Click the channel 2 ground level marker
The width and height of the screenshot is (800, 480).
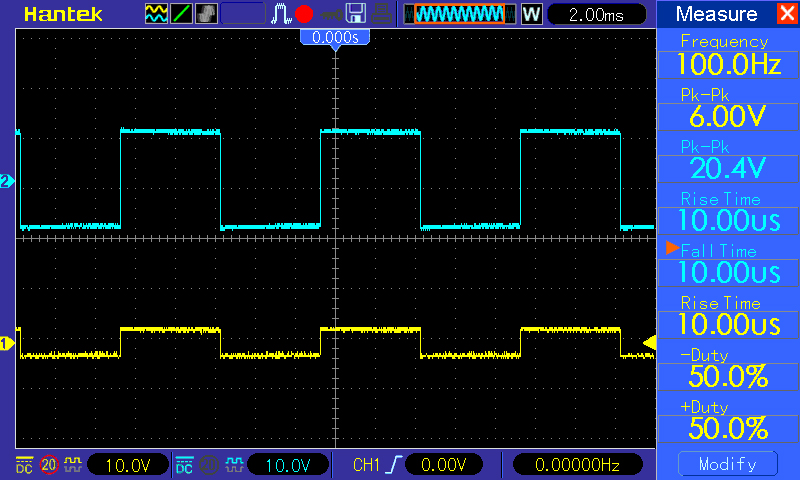(x=7, y=181)
